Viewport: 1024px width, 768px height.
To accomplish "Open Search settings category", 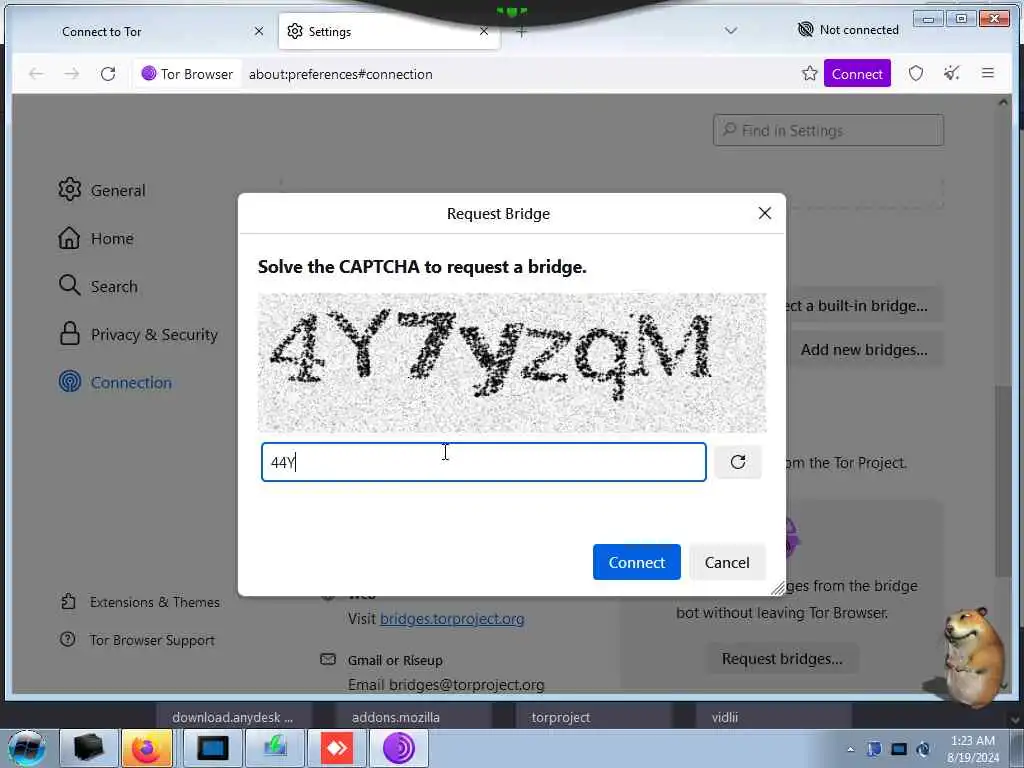I will (x=98, y=286).
